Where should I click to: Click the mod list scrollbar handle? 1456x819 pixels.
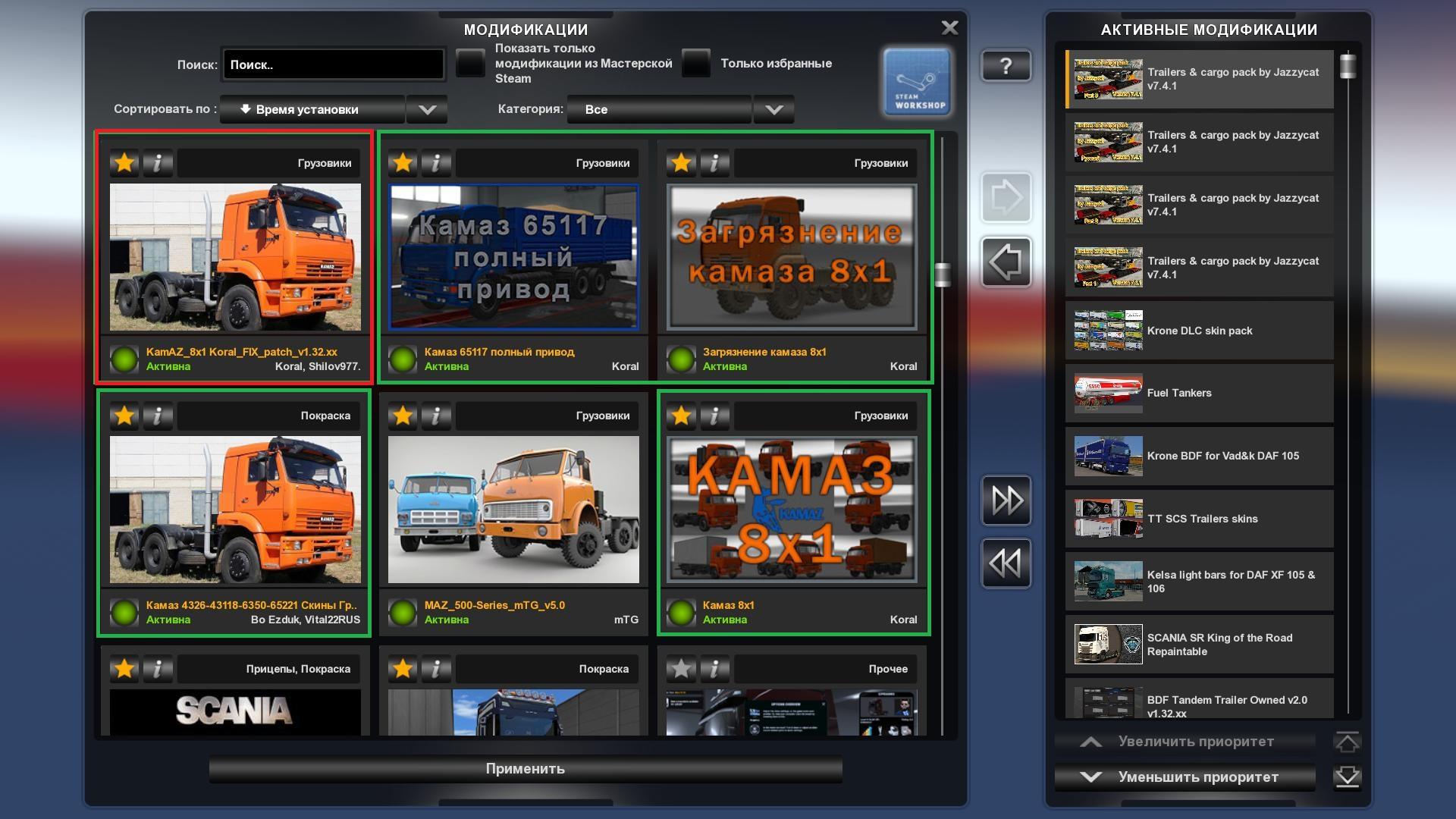tap(943, 275)
